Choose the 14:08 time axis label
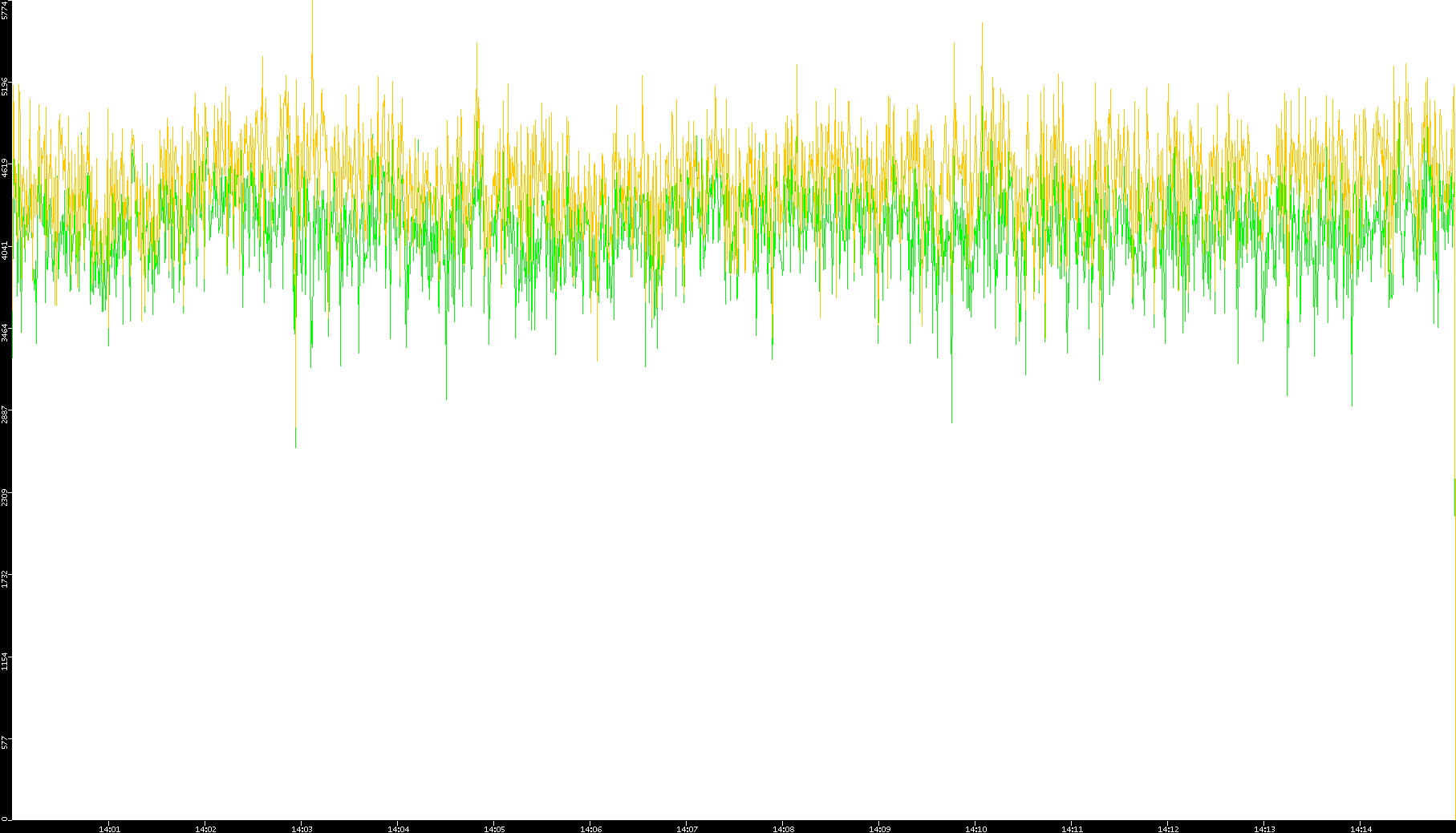The height and width of the screenshot is (833, 1456). point(783,829)
